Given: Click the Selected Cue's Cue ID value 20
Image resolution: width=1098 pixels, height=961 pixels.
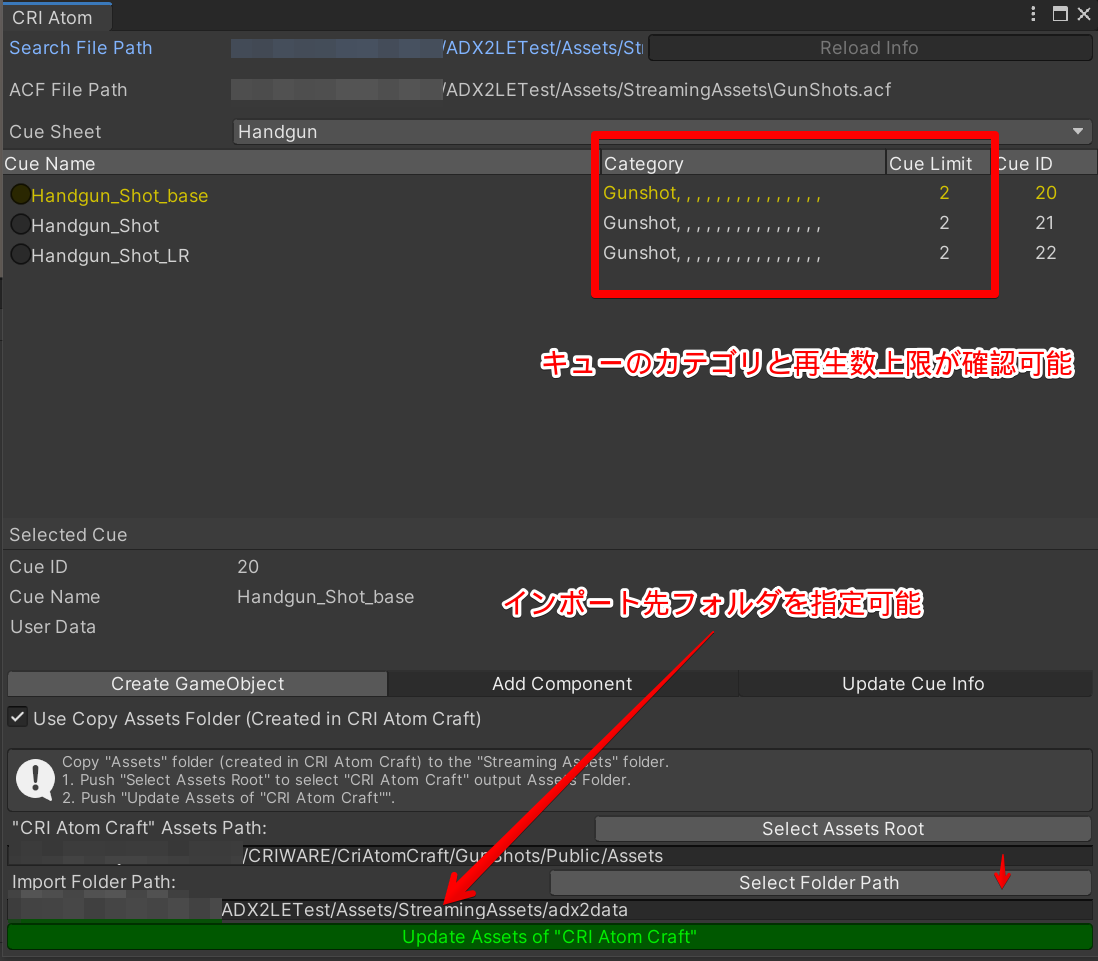Looking at the screenshot, I should tap(248, 567).
